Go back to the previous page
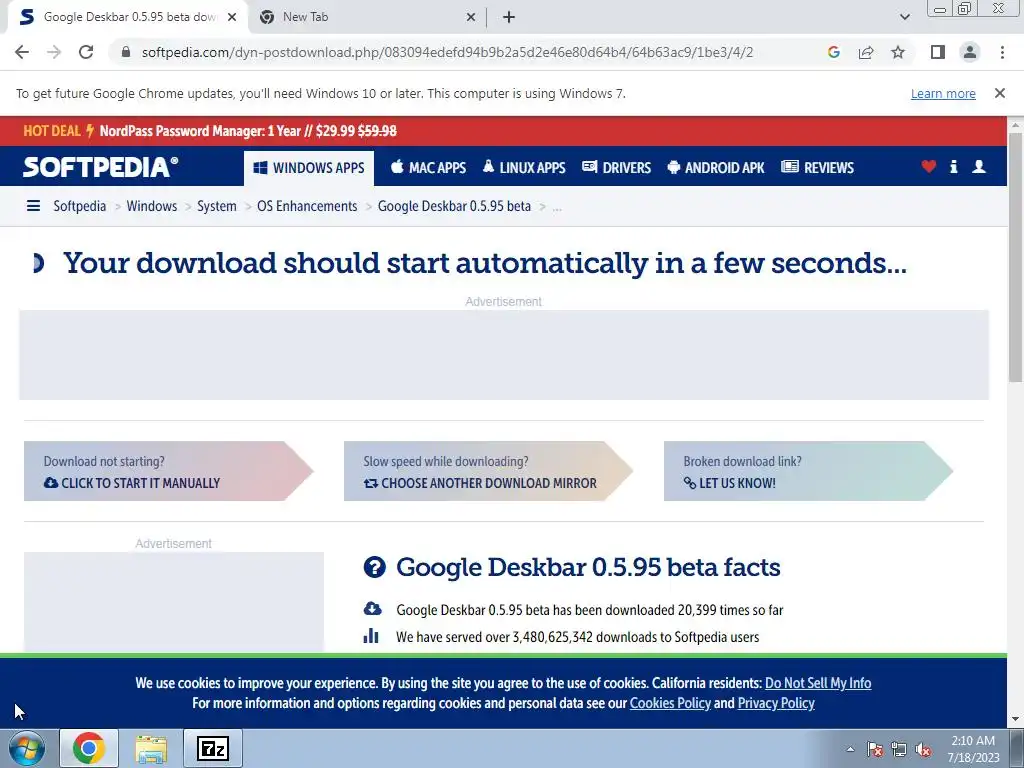This screenshot has height=768, width=1024. pyautogui.click(x=22, y=52)
